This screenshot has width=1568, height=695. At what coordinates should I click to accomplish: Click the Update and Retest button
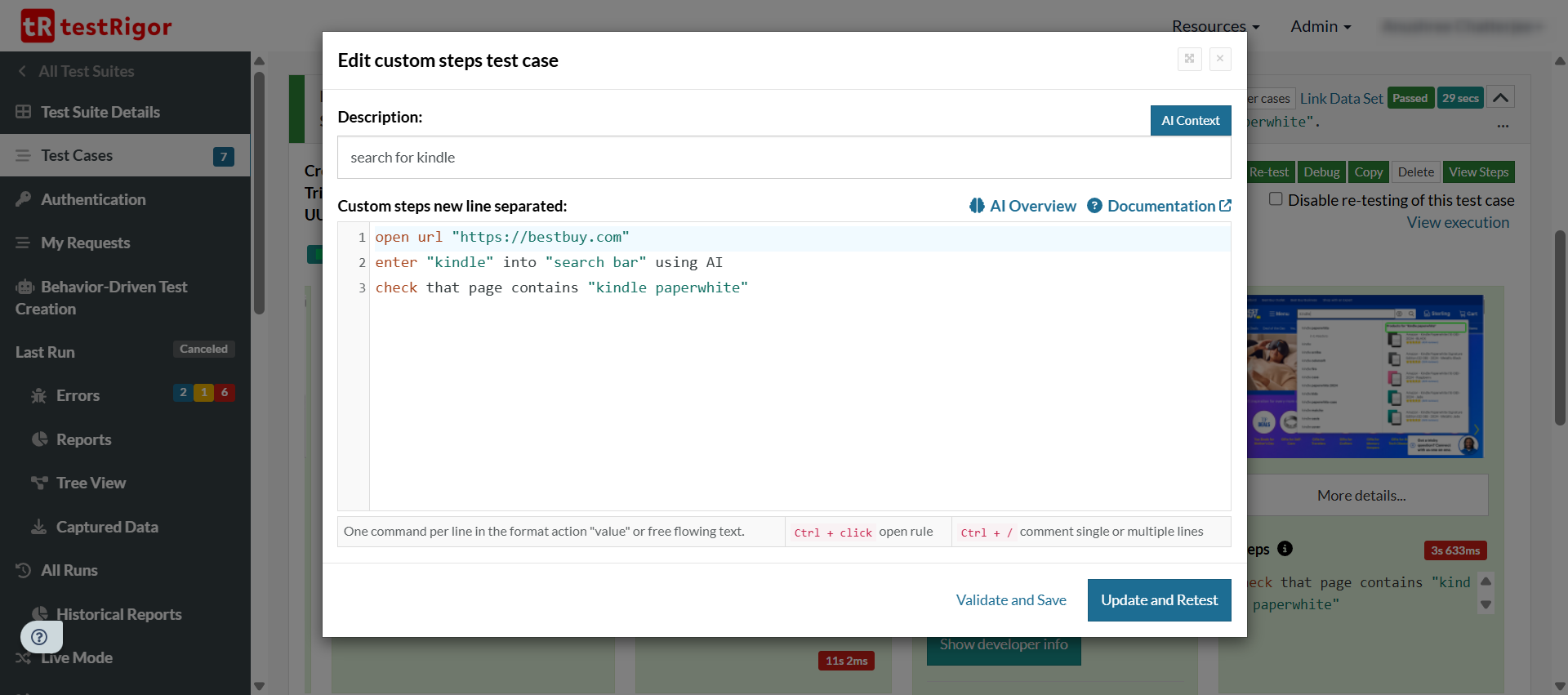[1159, 600]
